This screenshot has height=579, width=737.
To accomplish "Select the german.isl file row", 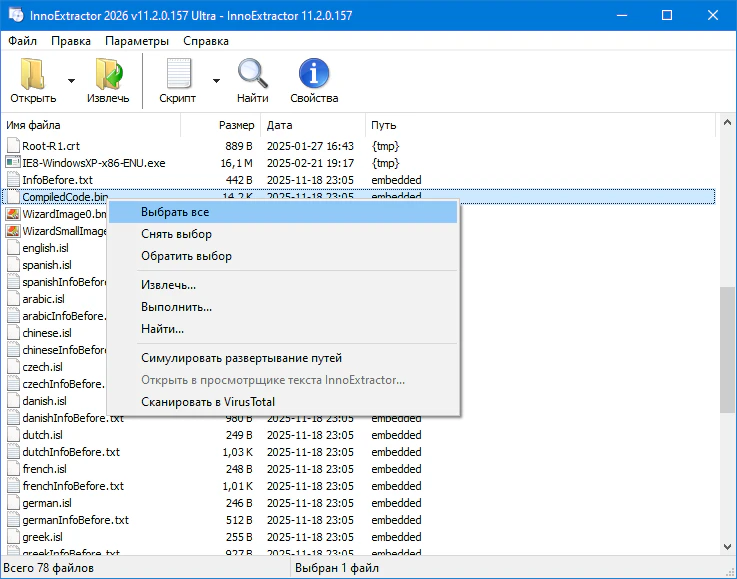I will (x=45, y=503).
